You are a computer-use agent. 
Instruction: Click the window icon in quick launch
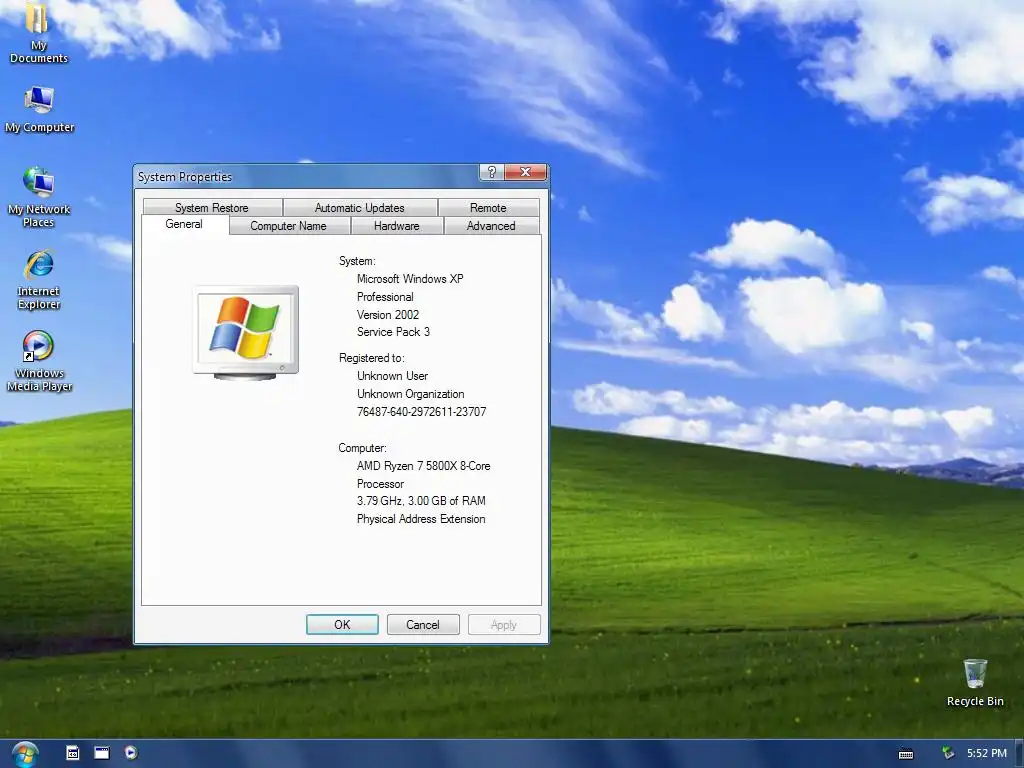pyautogui.click(x=102, y=753)
